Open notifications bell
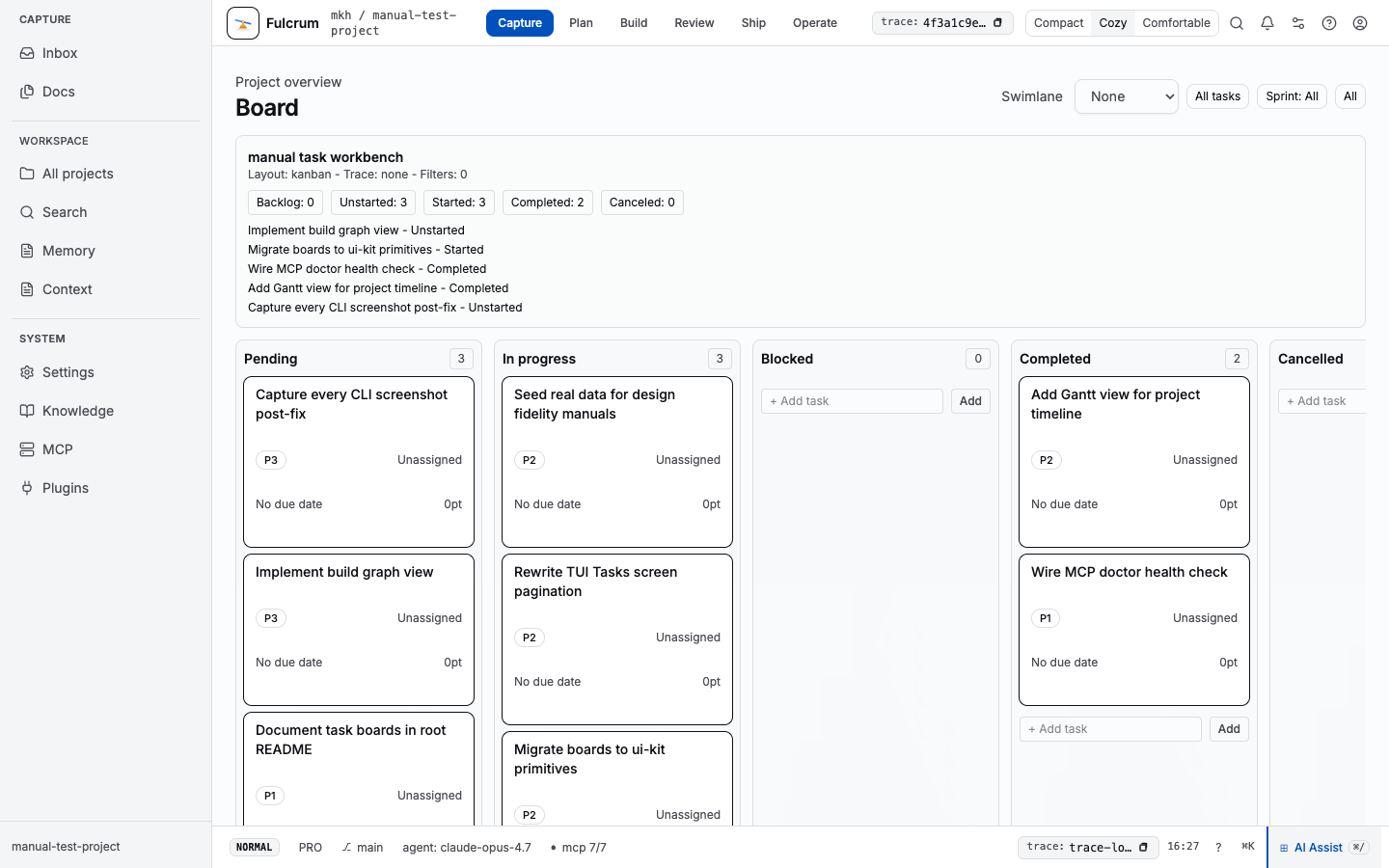This screenshot has width=1389, height=868. pyautogui.click(x=1267, y=23)
